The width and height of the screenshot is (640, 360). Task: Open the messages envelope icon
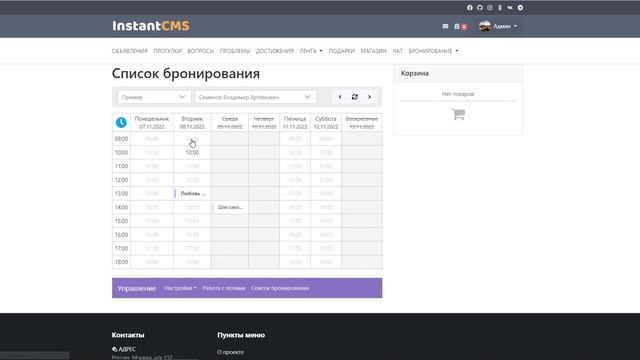(x=445, y=26)
